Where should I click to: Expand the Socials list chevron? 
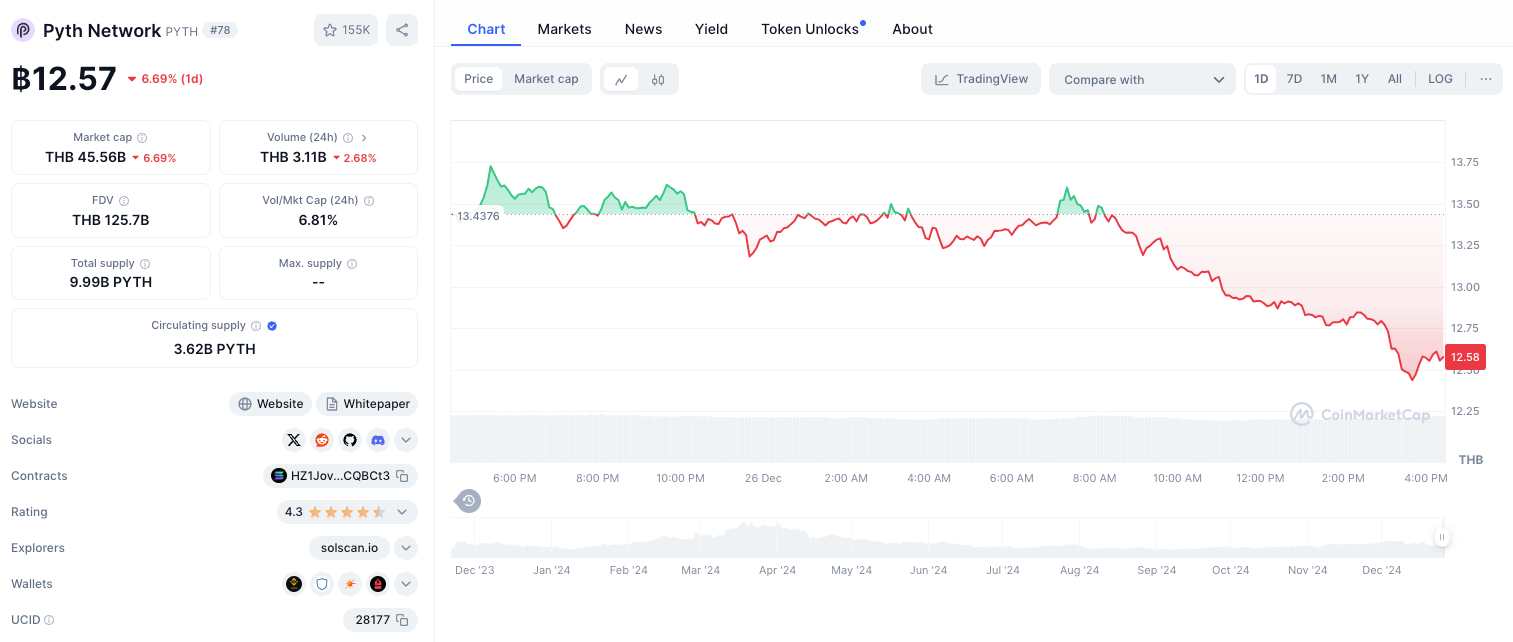[x=405, y=440]
